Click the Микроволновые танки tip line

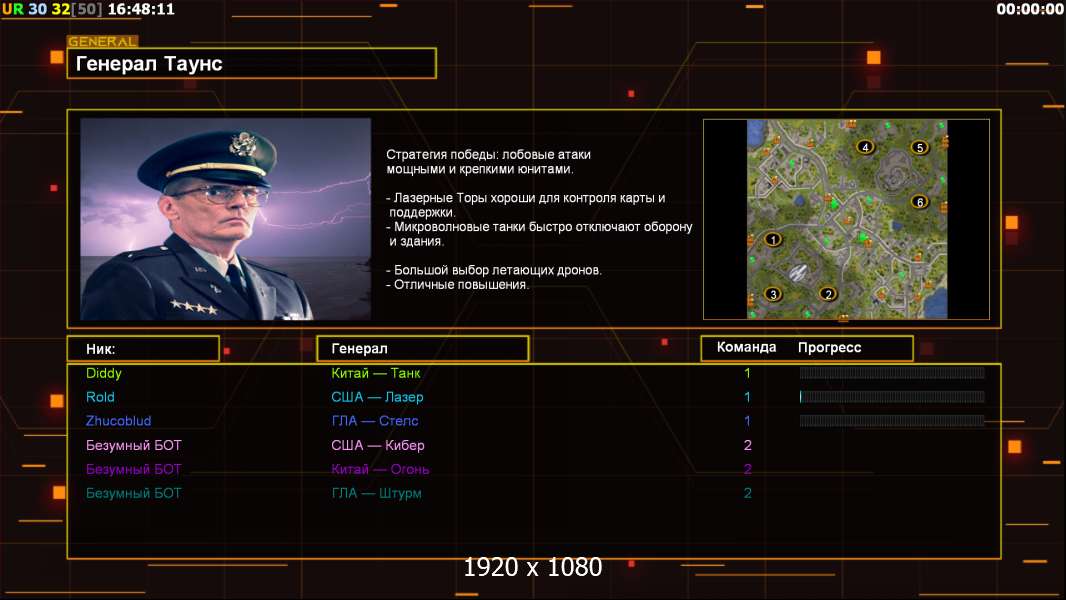tap(539, 234)
